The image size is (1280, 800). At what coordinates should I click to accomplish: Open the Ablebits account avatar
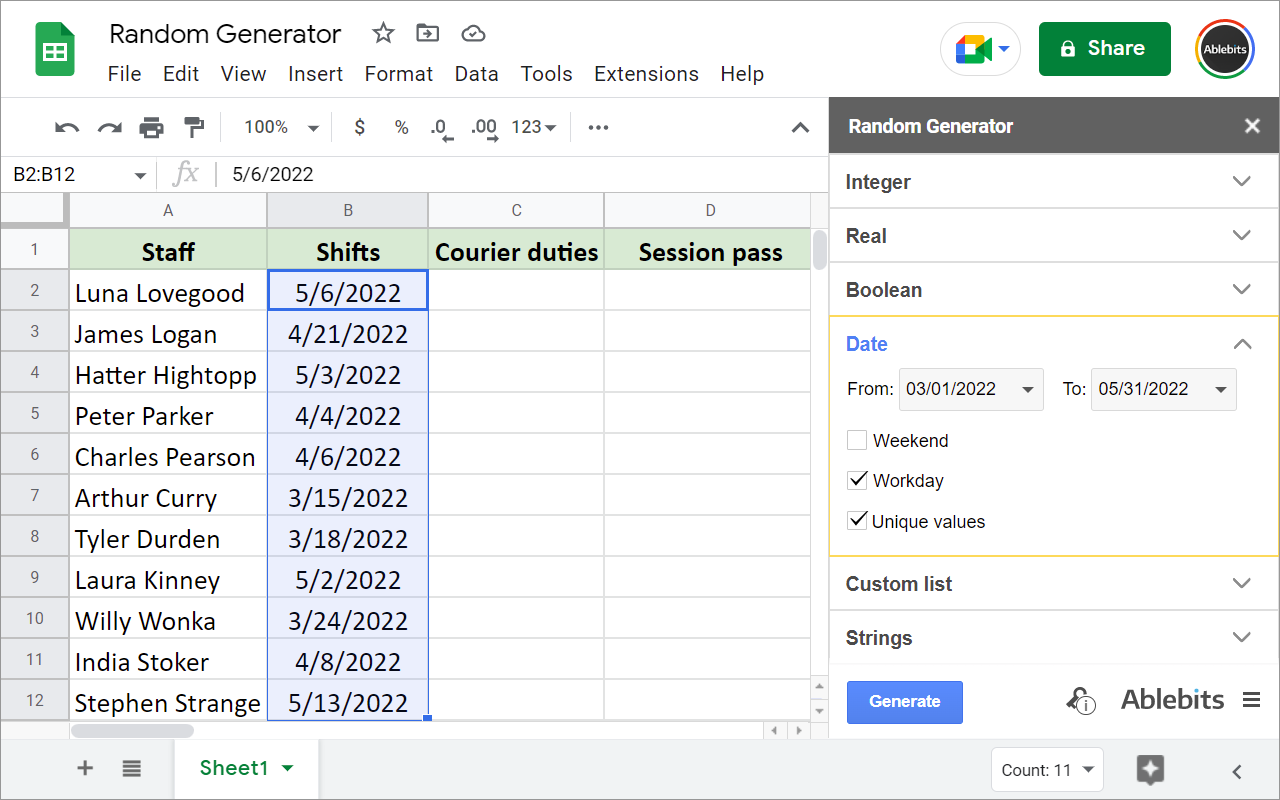pyautogui.click(x=1225, y=49)
